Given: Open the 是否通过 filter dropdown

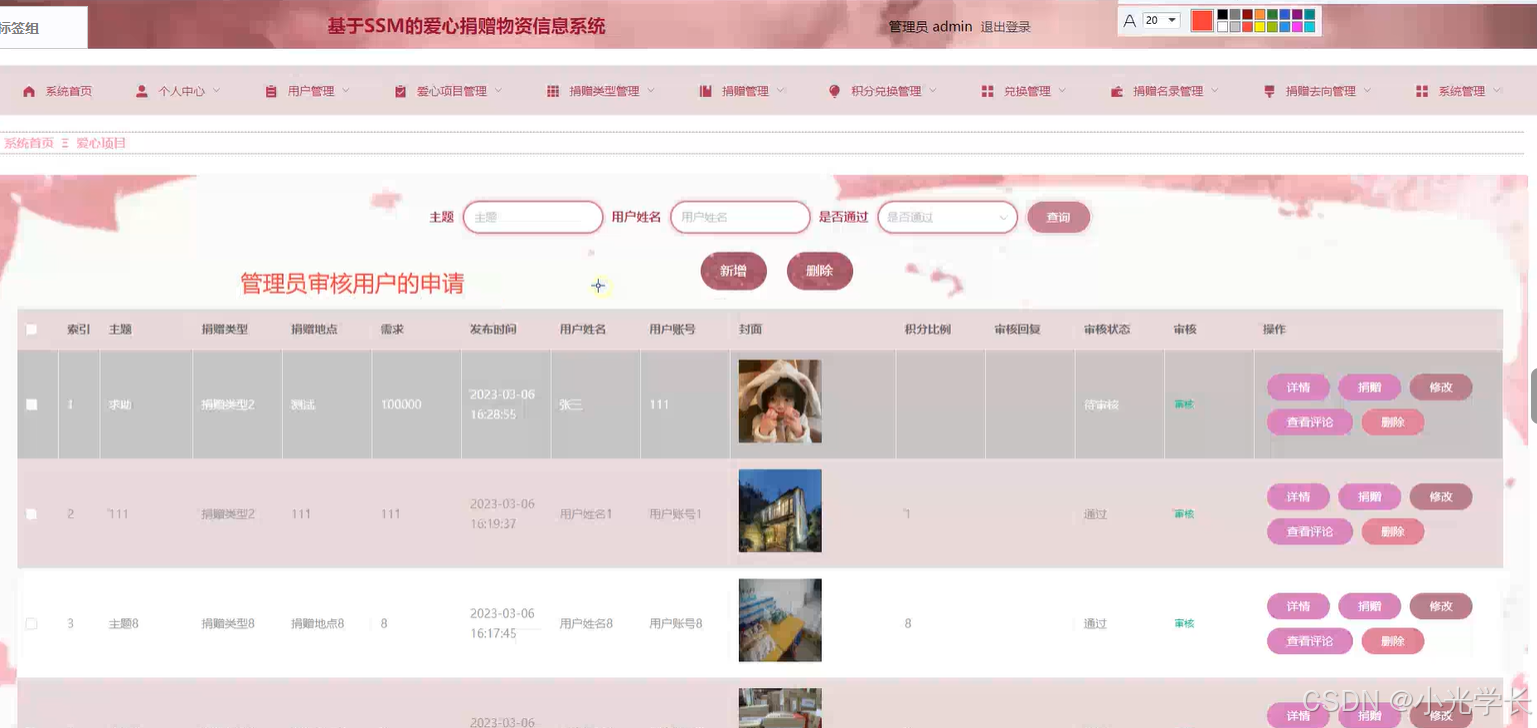Looking at the screenshot, I should click(x=947, y=217).
